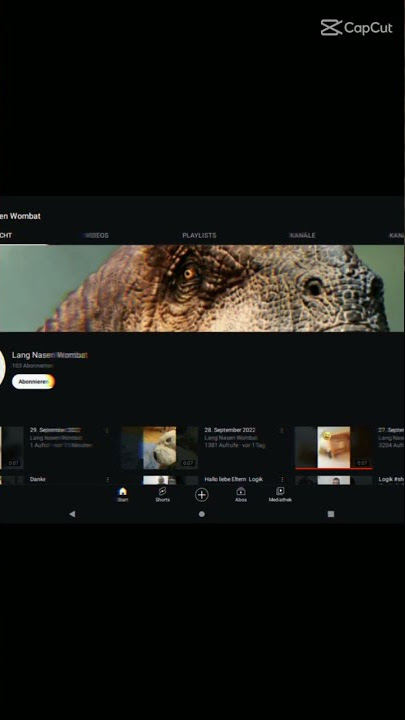Open the Abos subscriptions tab
The image size is (405, 720).
tap(241, 495)
